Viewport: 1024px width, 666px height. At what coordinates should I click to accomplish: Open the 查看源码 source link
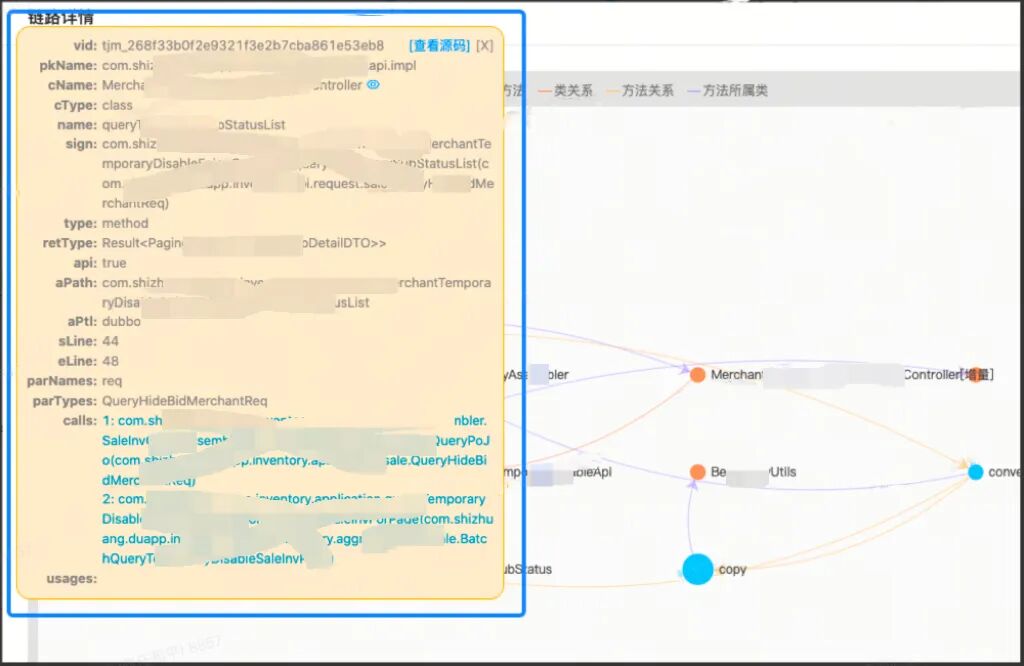coord(439,46)
